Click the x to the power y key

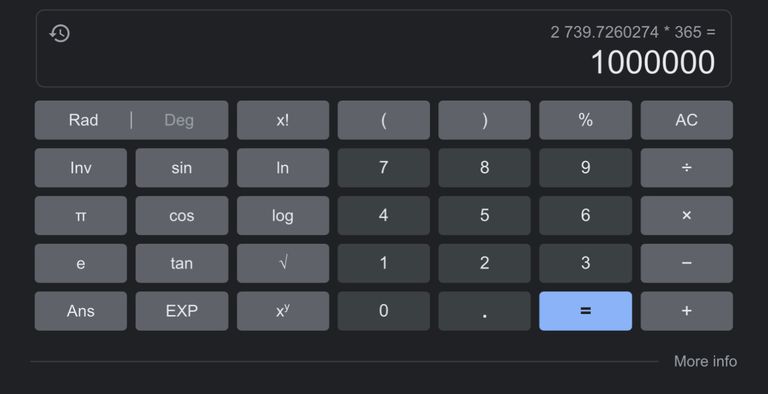(x=283, y=311)
